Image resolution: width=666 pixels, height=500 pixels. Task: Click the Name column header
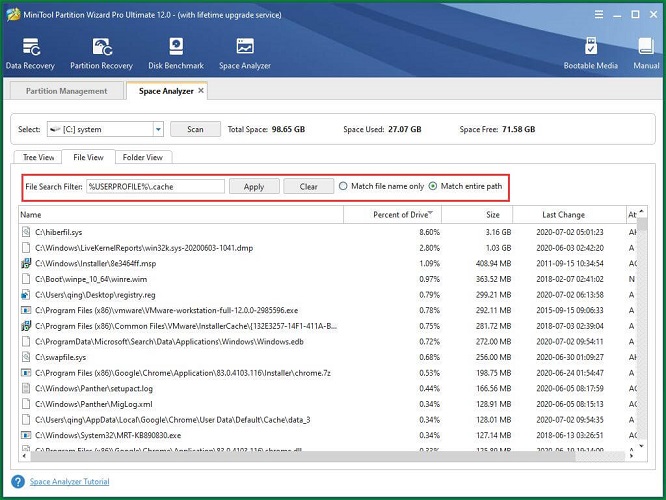coord(181,215)
